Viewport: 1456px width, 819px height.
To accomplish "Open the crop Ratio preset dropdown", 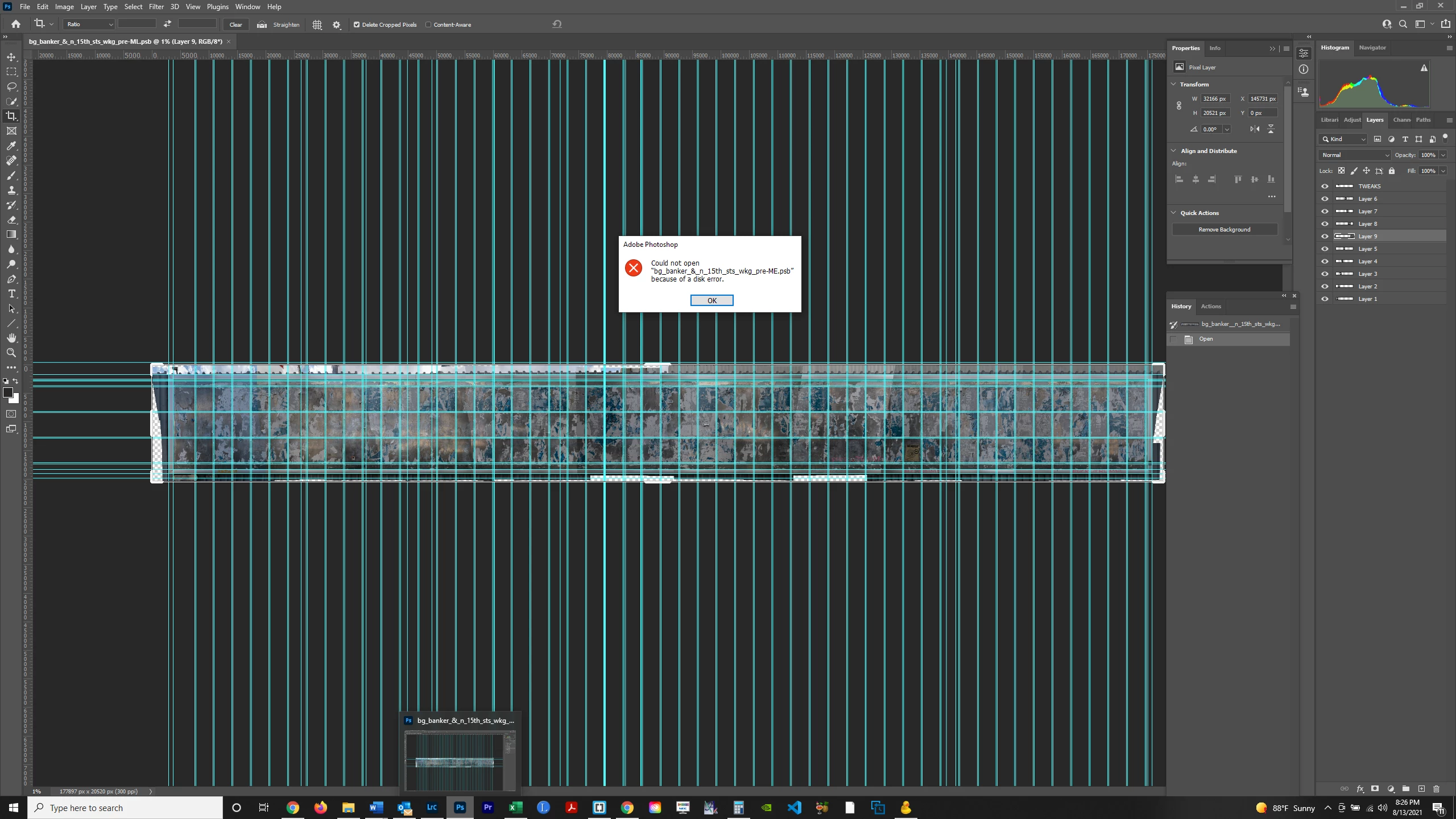I will 89,24.
